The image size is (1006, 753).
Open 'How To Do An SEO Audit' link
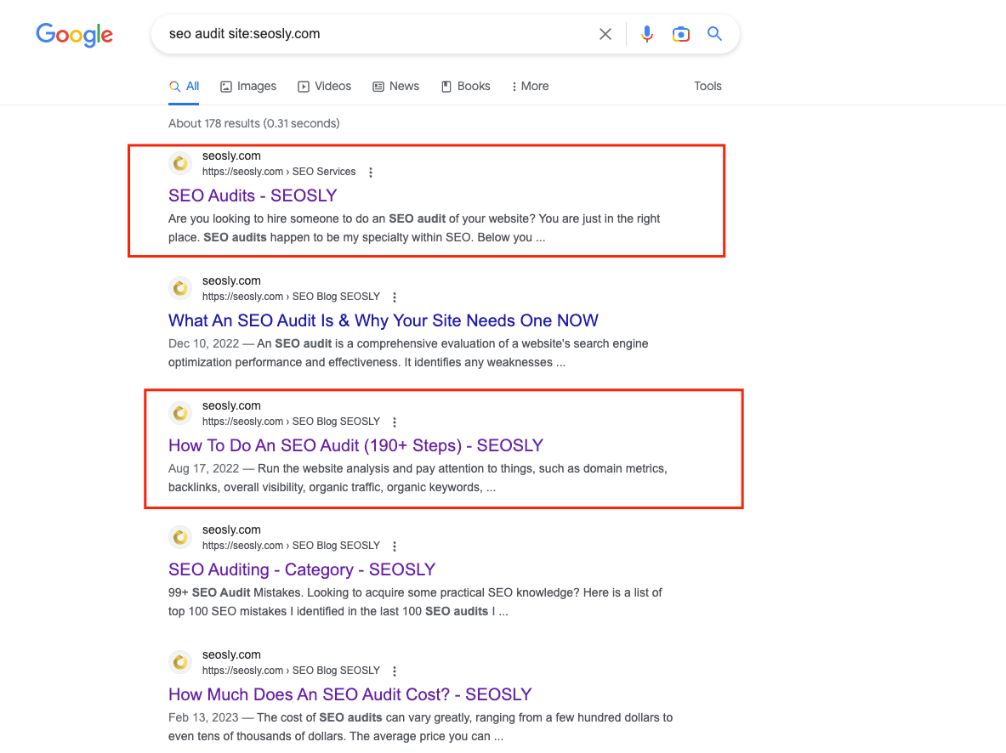pos(355,446)
